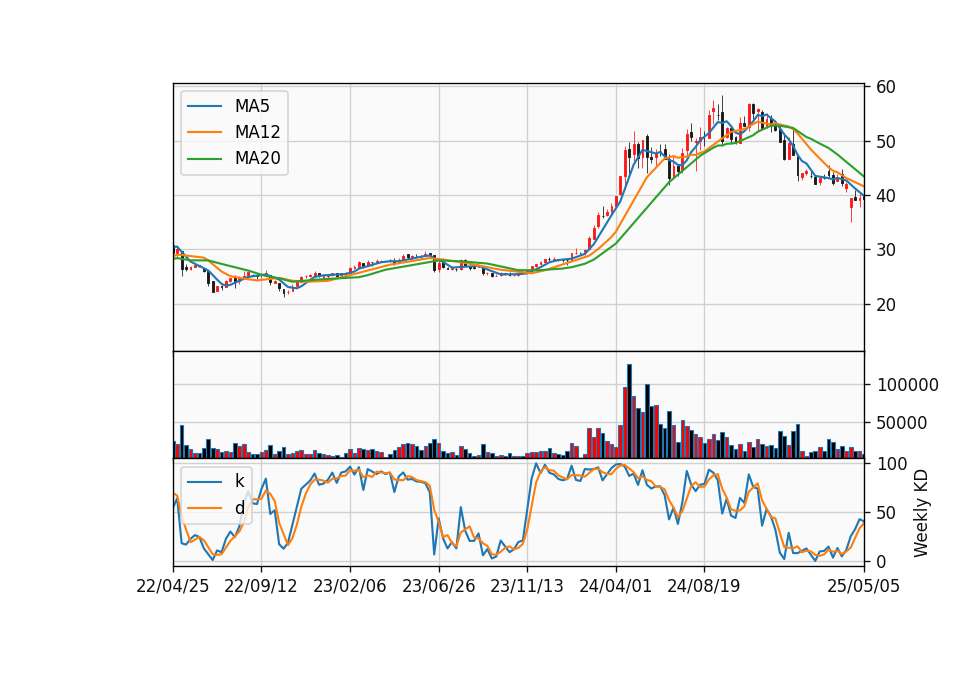Click the 24/04/01 date tick label
The width and height of the screenshot is (960, 690).
(x=615, y=586)
